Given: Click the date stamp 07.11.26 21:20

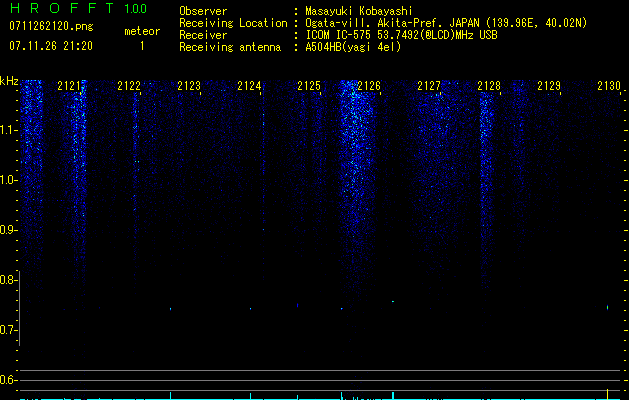Looking at the screenshot, I should 51,46.
